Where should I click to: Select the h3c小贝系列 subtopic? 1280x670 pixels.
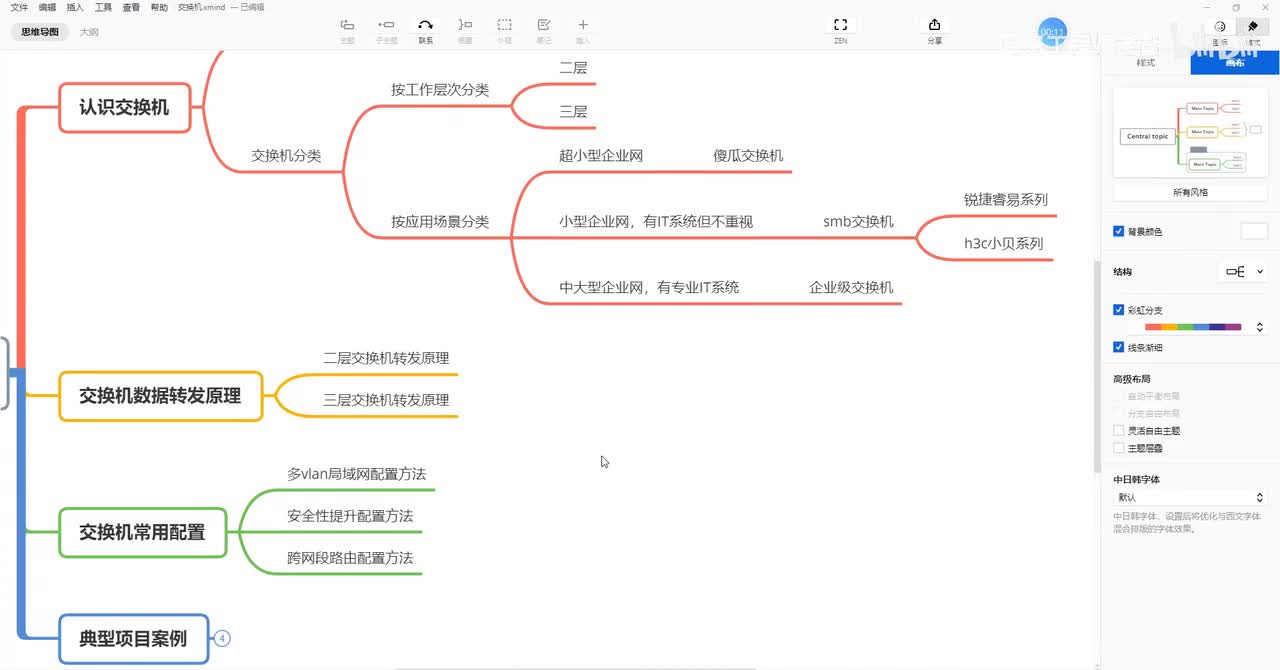[x=1003, y=243]
